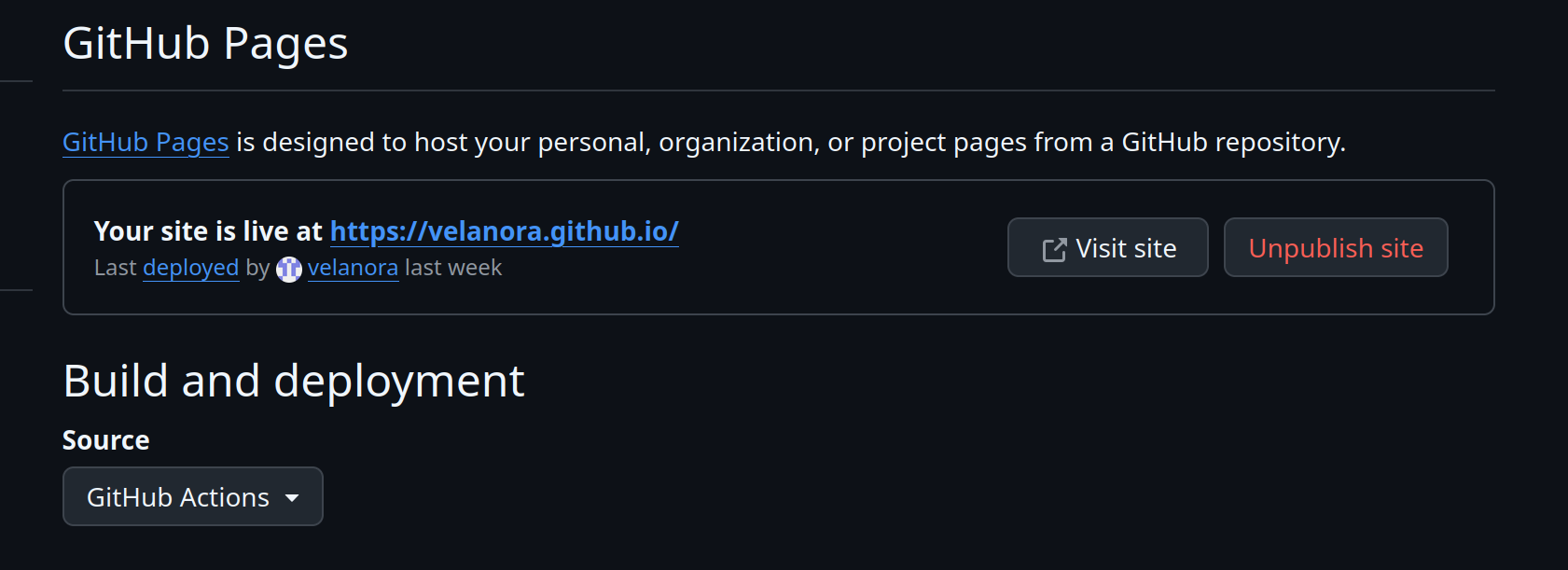Click the 'Your site is live at' text
The width and height of the screenshot is (1568, 570).
pyautogui.click(x=208, y=231)
